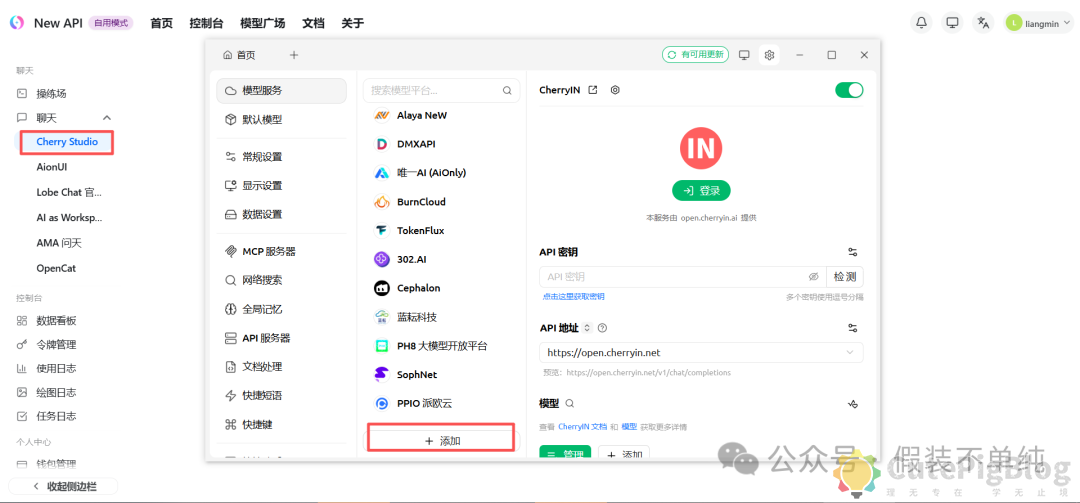Open 模型广场 in the top navigation
1080x503 pixels.
[x=262, y=23]
